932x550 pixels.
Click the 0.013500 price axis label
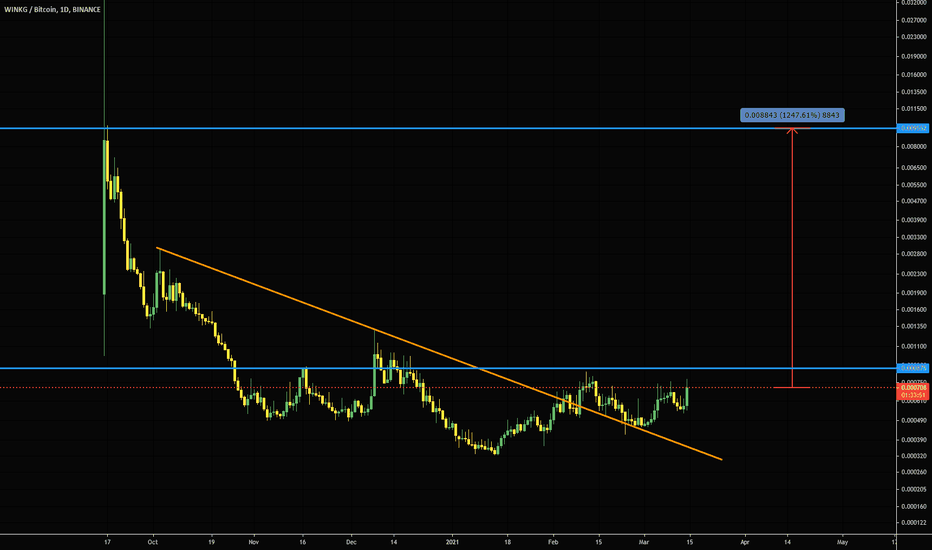(914, 92)
